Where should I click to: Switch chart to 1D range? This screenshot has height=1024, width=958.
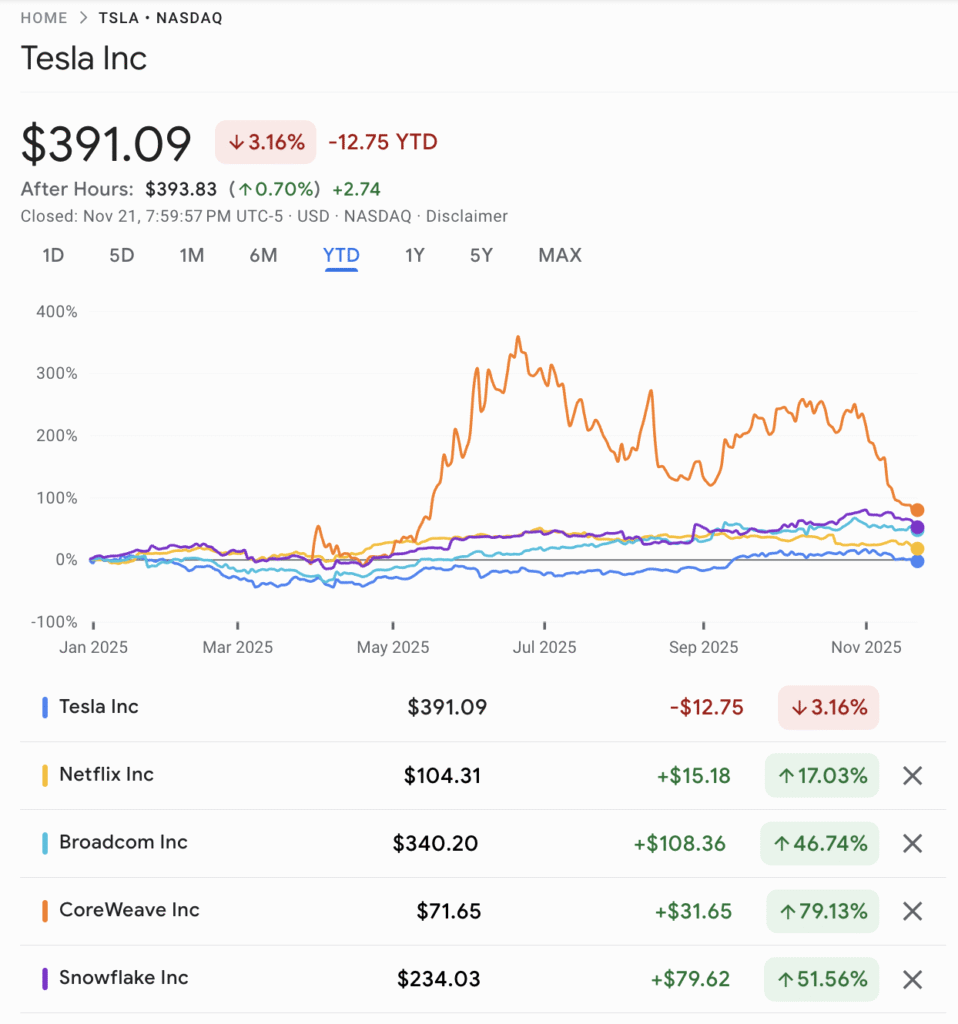[53, 255]
